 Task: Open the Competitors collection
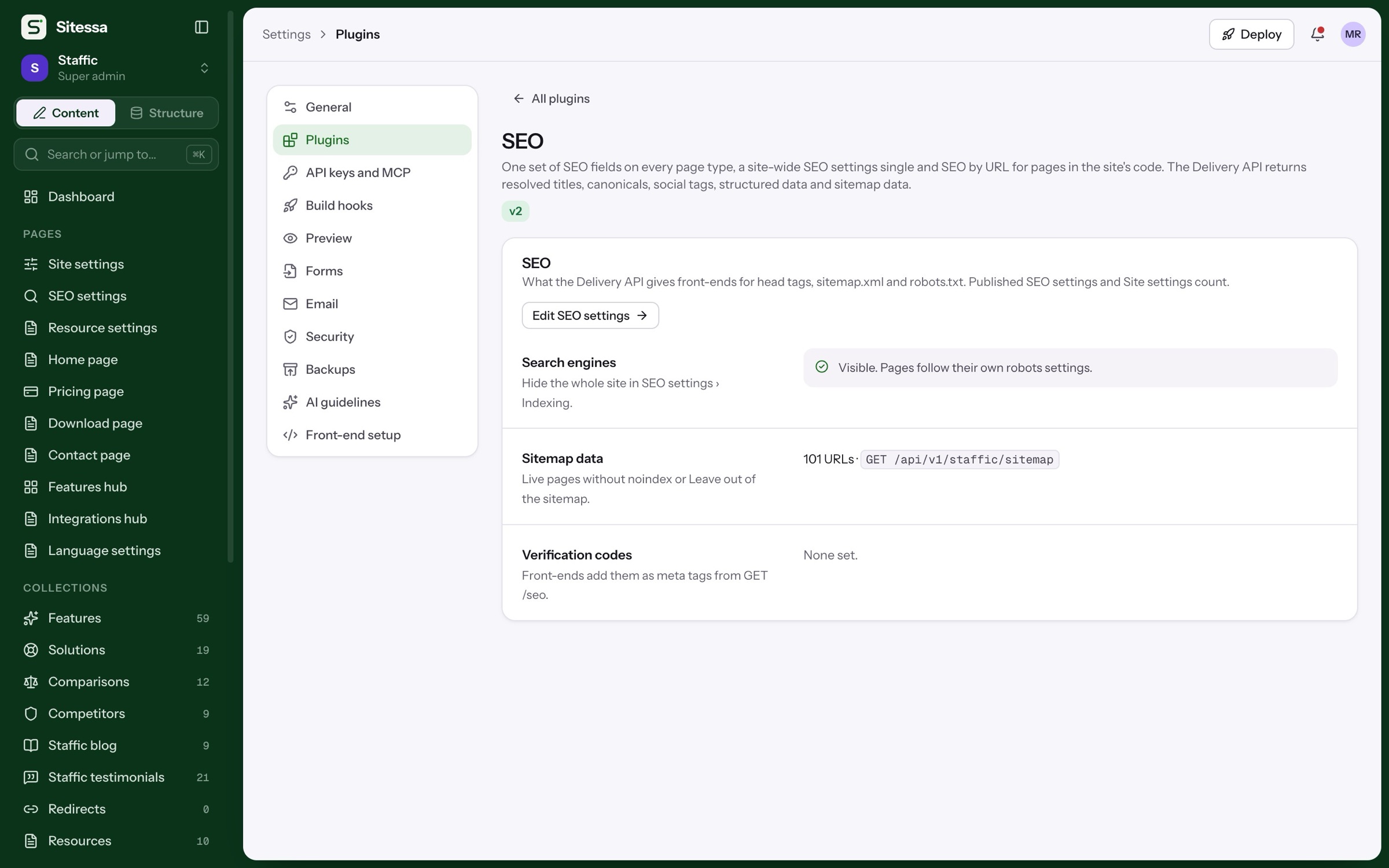[x=116, y=713]
